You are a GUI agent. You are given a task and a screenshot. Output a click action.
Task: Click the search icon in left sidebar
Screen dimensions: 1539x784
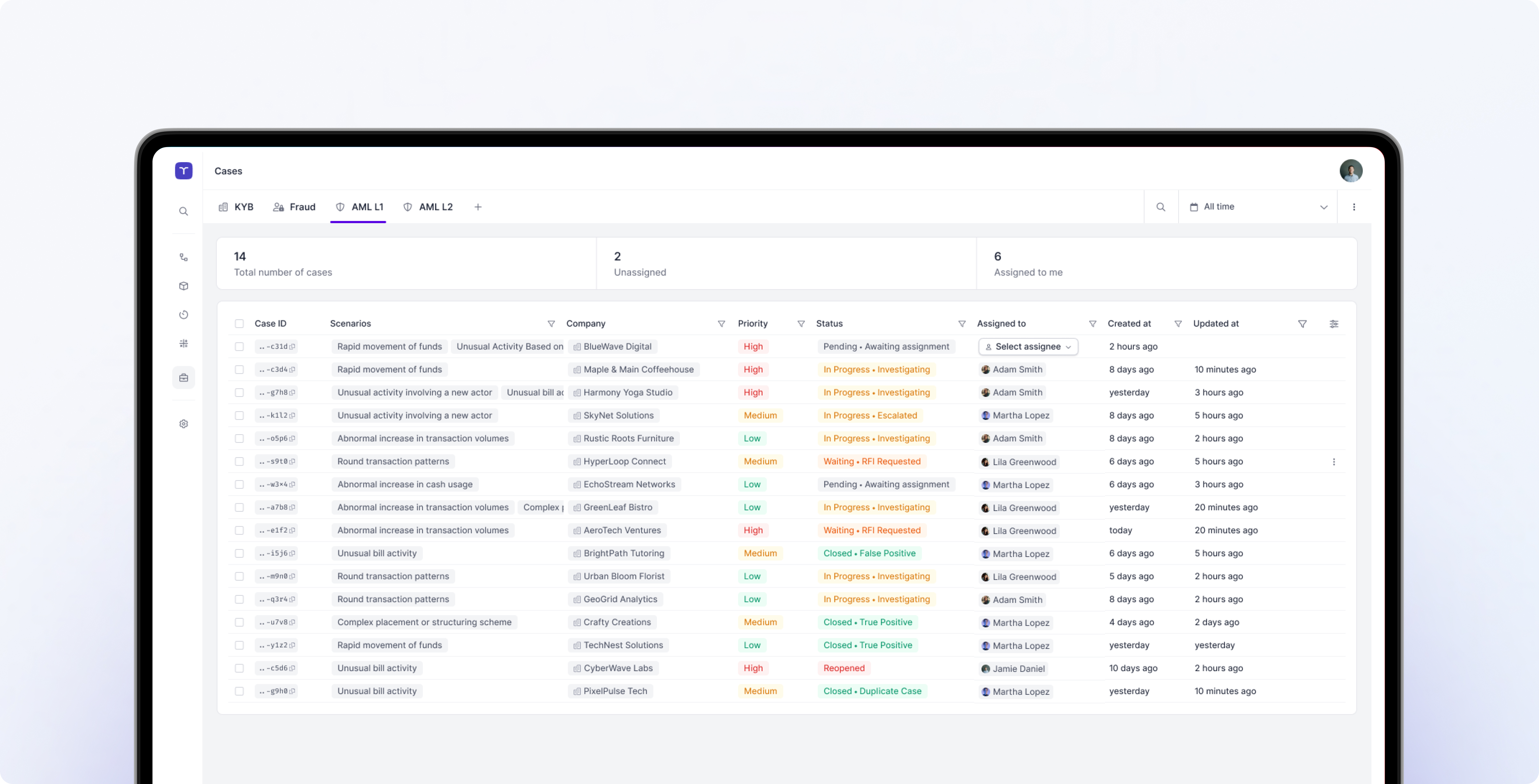coord(183,211)
